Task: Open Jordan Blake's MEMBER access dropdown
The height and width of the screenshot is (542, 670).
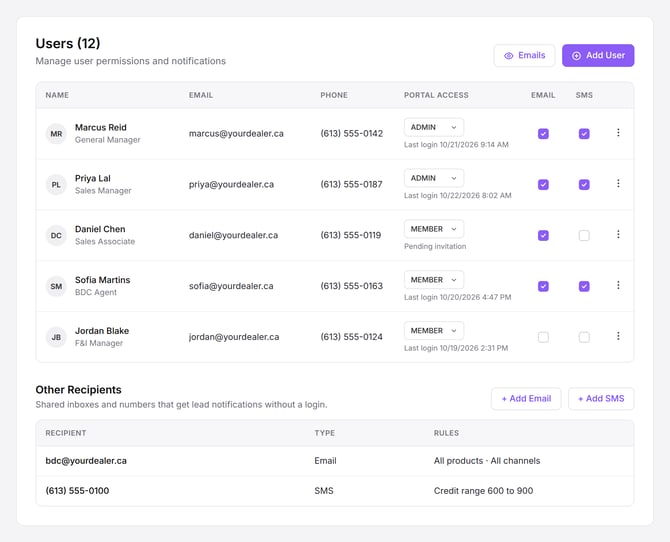Action: coord(434,331)
